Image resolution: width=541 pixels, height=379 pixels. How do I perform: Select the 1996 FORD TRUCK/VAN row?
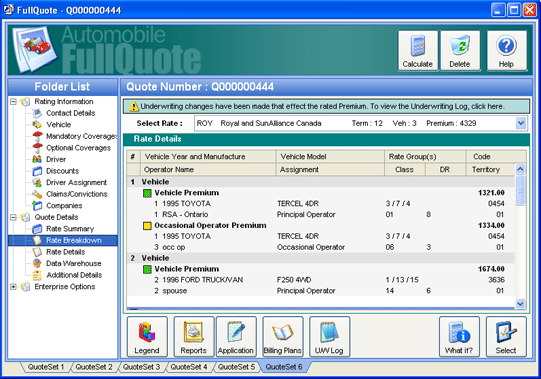coord(321,280)
